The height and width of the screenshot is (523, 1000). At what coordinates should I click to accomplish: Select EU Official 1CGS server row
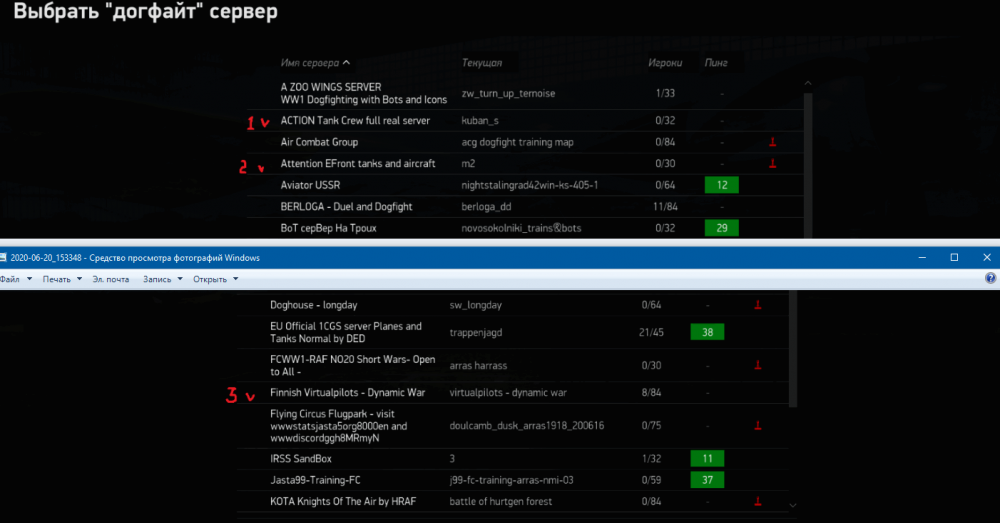pos(513,332)
